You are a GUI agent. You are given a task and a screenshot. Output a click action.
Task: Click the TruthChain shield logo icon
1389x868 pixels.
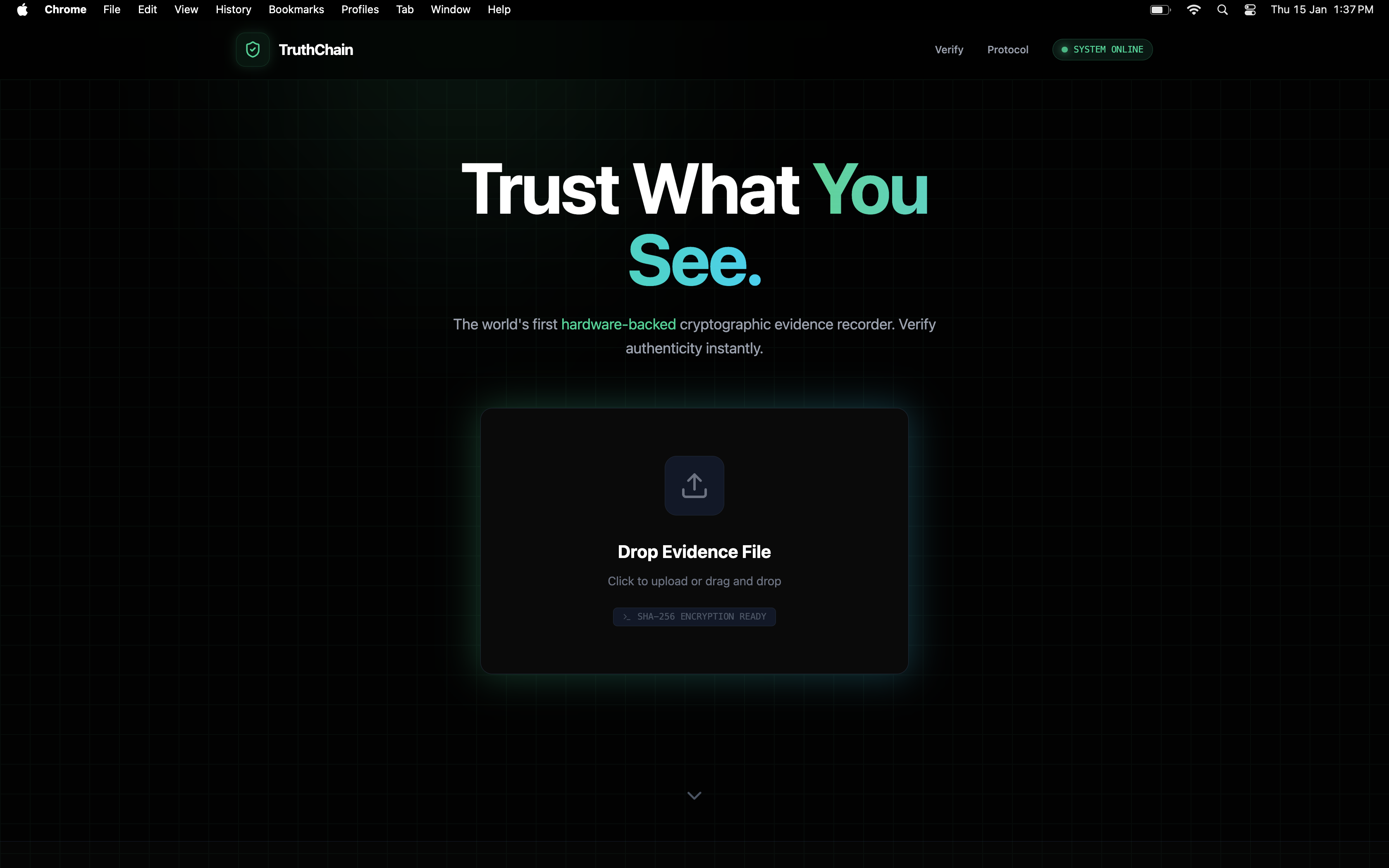(253, 49)
